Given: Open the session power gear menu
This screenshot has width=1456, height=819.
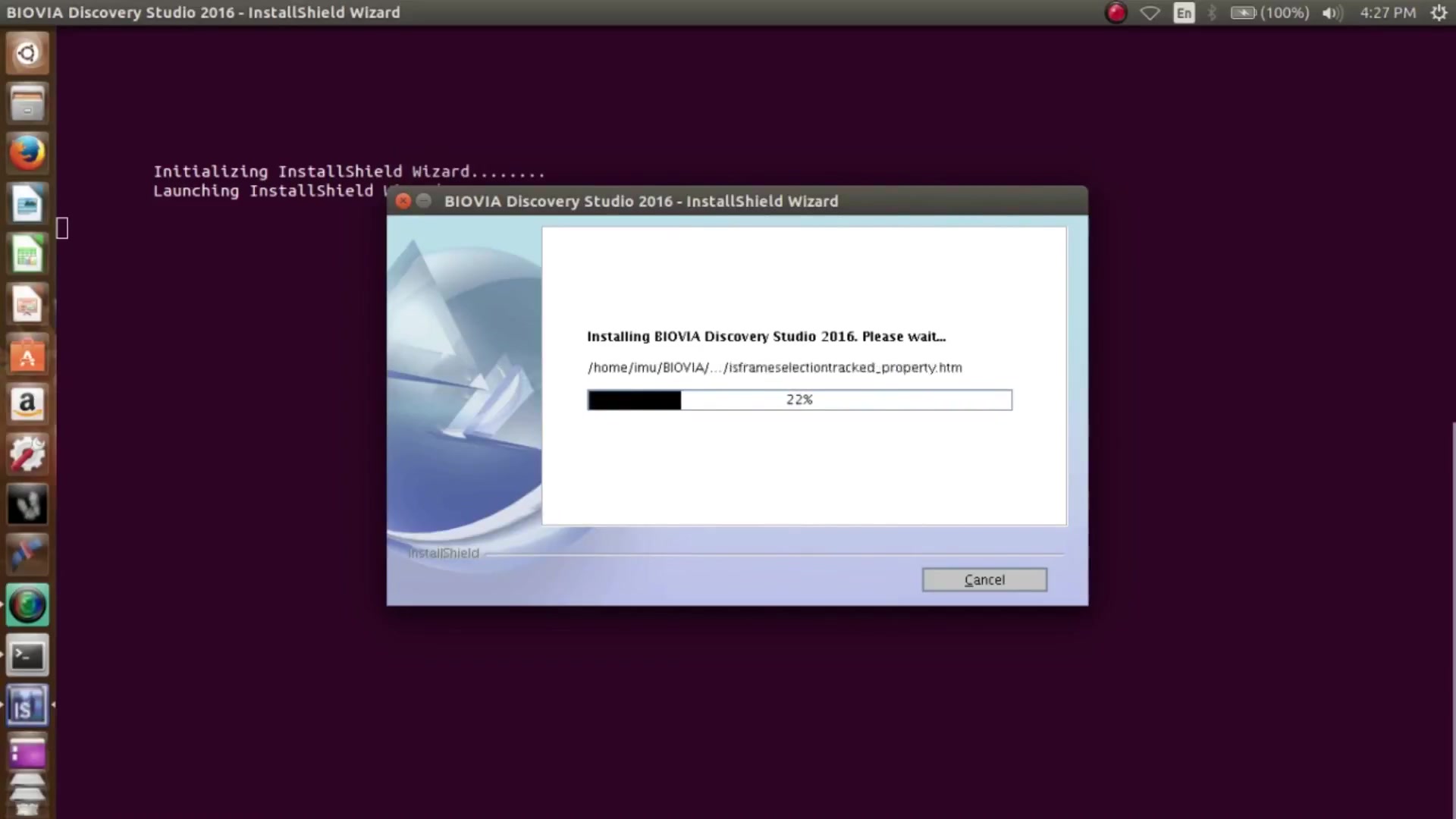Looking at the screenshot, I should pyautogui.click(x=1439, y=13).
